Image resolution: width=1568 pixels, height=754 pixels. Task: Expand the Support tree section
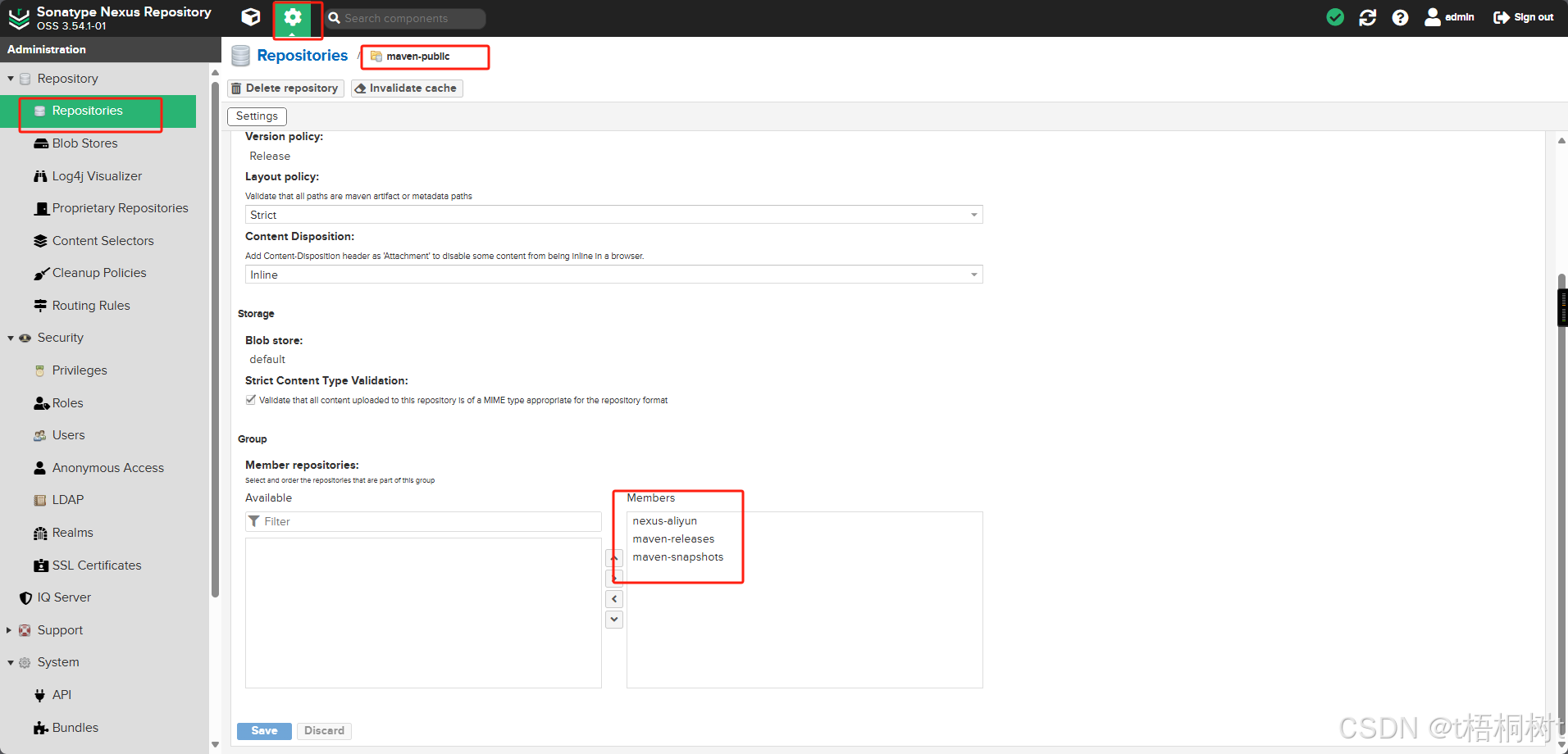9,630
